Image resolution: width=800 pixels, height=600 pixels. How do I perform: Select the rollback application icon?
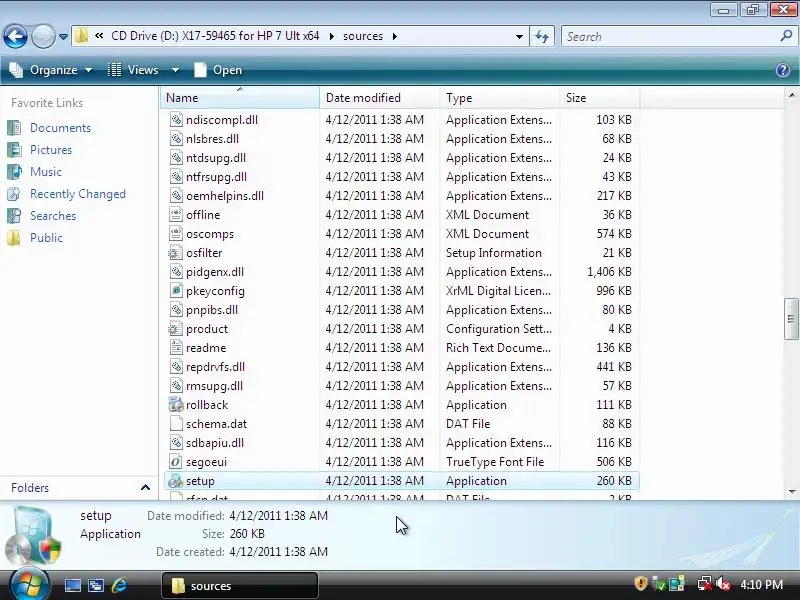[176, 405]
